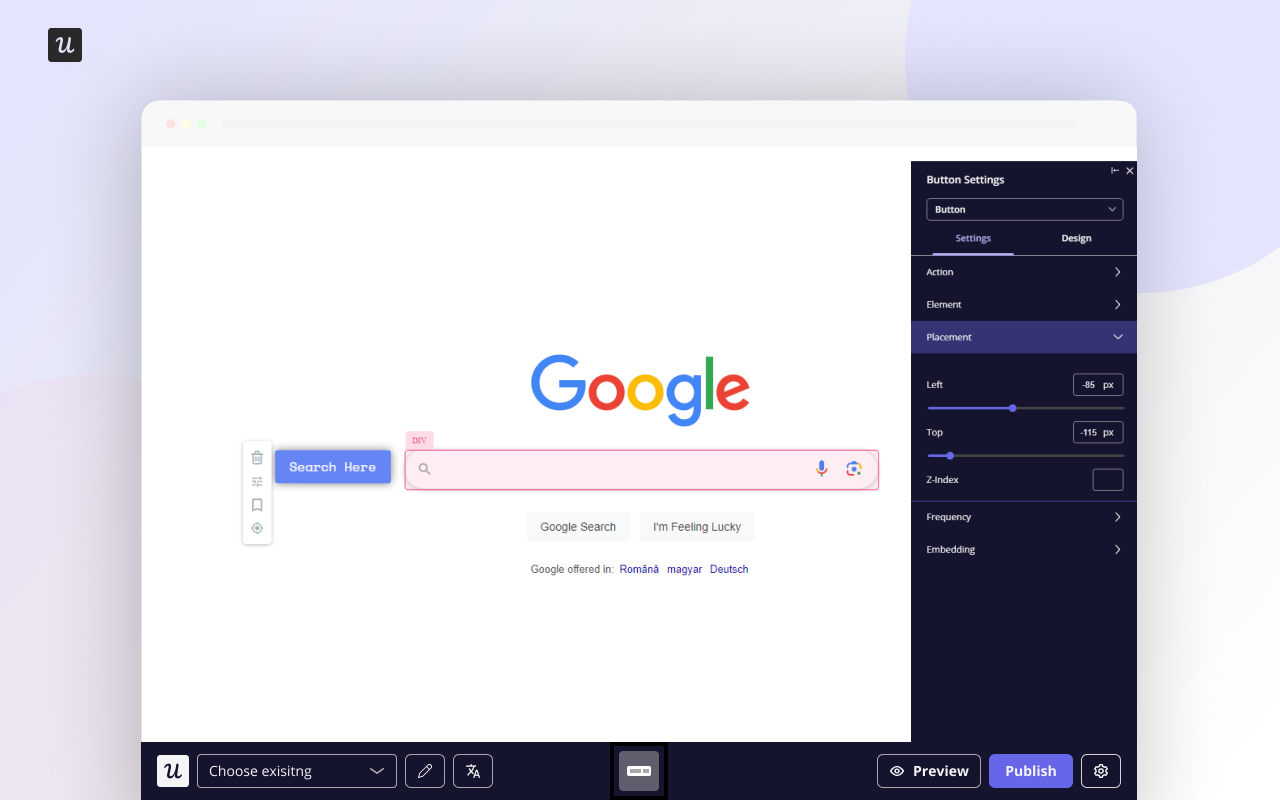Select the target placement icon

[x=257, y=528]
